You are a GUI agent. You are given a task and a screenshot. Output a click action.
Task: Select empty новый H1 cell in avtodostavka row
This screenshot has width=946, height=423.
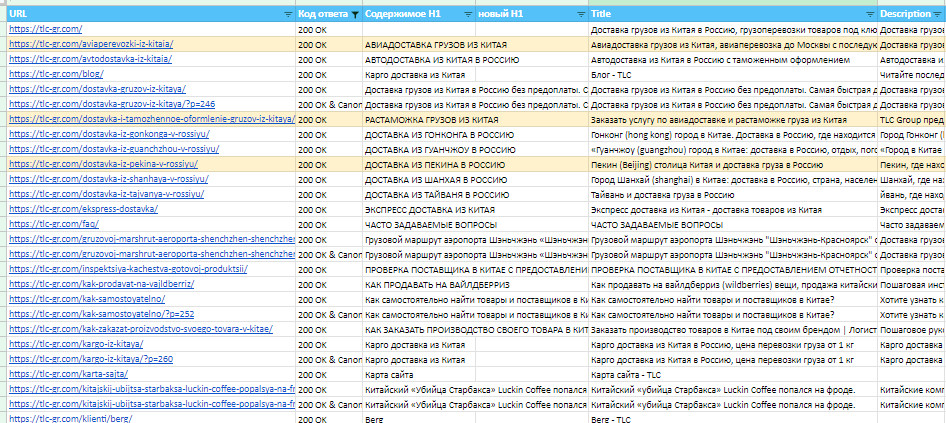click(532, 60)
